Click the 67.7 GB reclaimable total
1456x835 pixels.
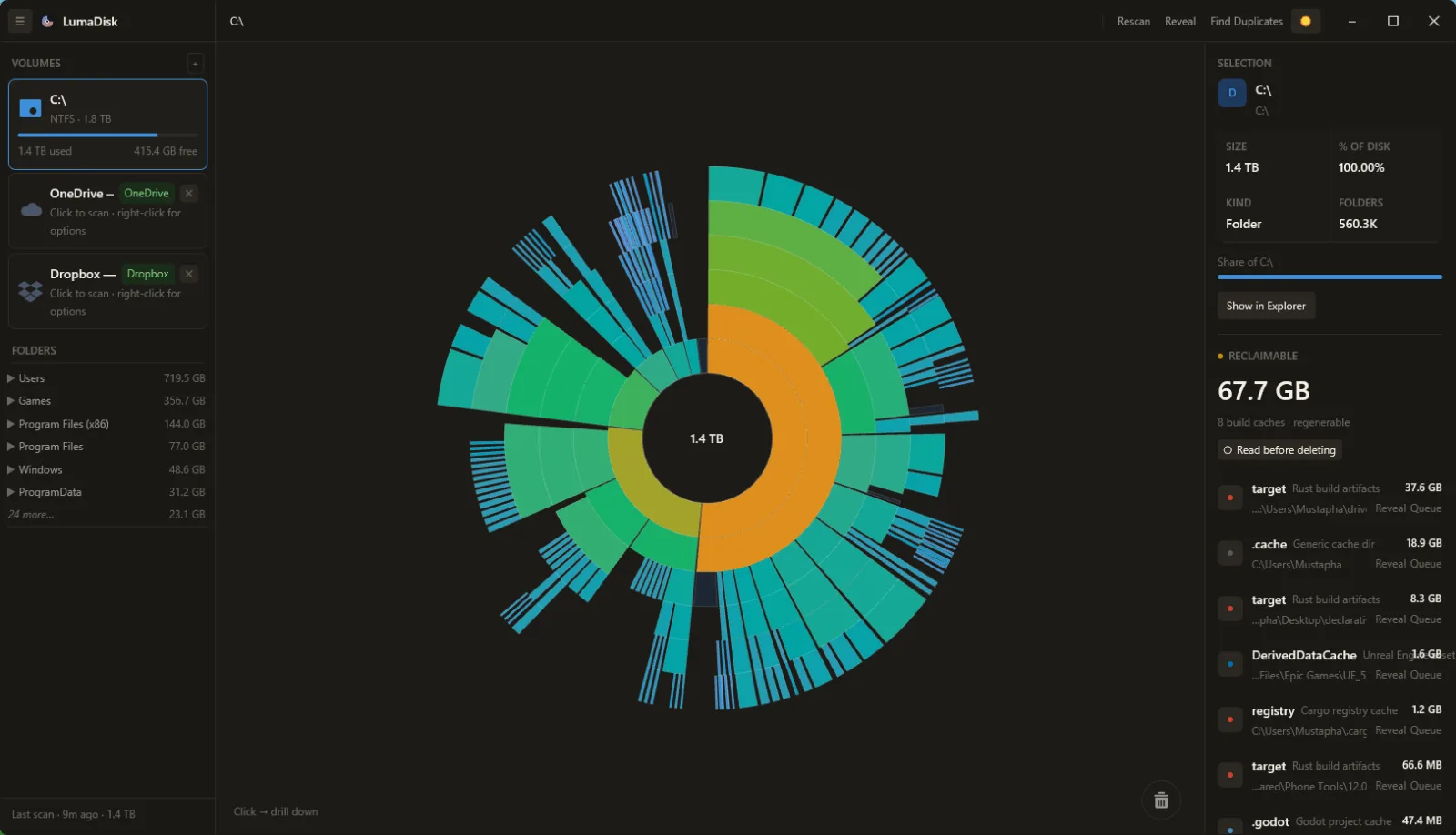click(1264, 391)
